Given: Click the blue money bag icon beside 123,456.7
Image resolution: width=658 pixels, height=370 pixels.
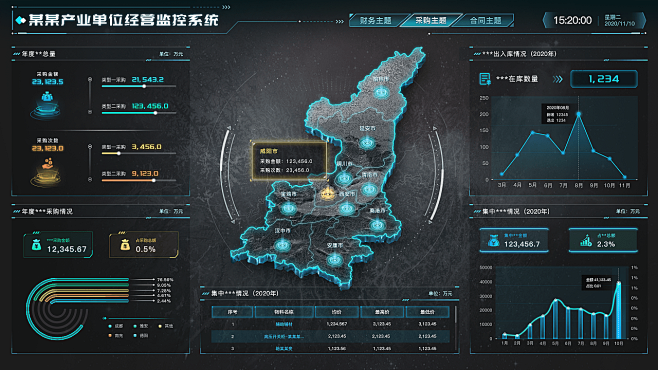Looking at the screenshot, I should [x=494, y=240].
